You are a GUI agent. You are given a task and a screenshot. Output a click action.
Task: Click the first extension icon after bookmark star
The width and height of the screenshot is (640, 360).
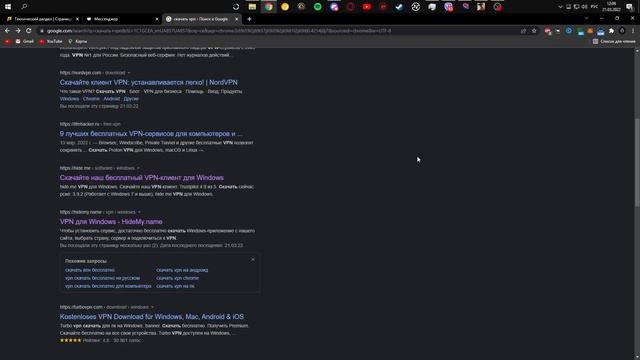coord(548,31)
